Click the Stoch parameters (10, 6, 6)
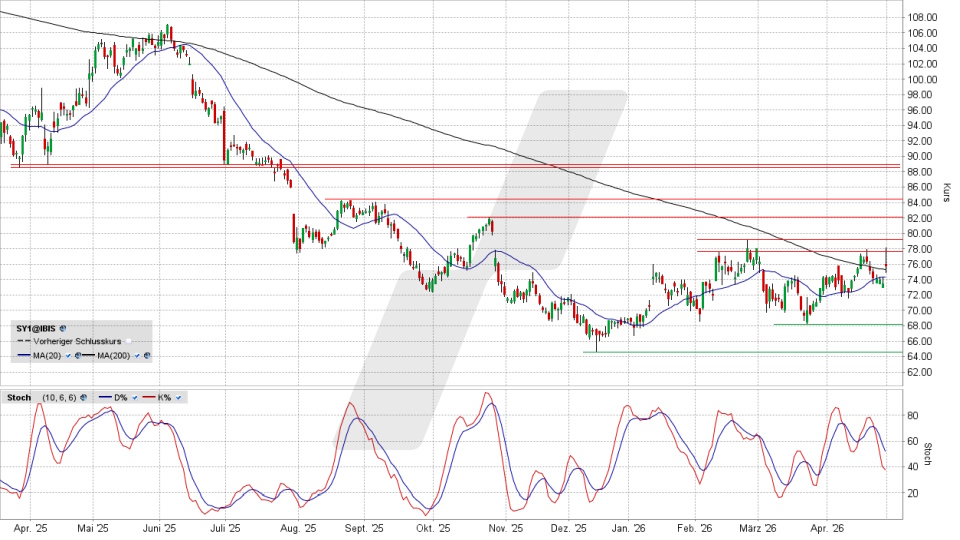 coord(58,397)
